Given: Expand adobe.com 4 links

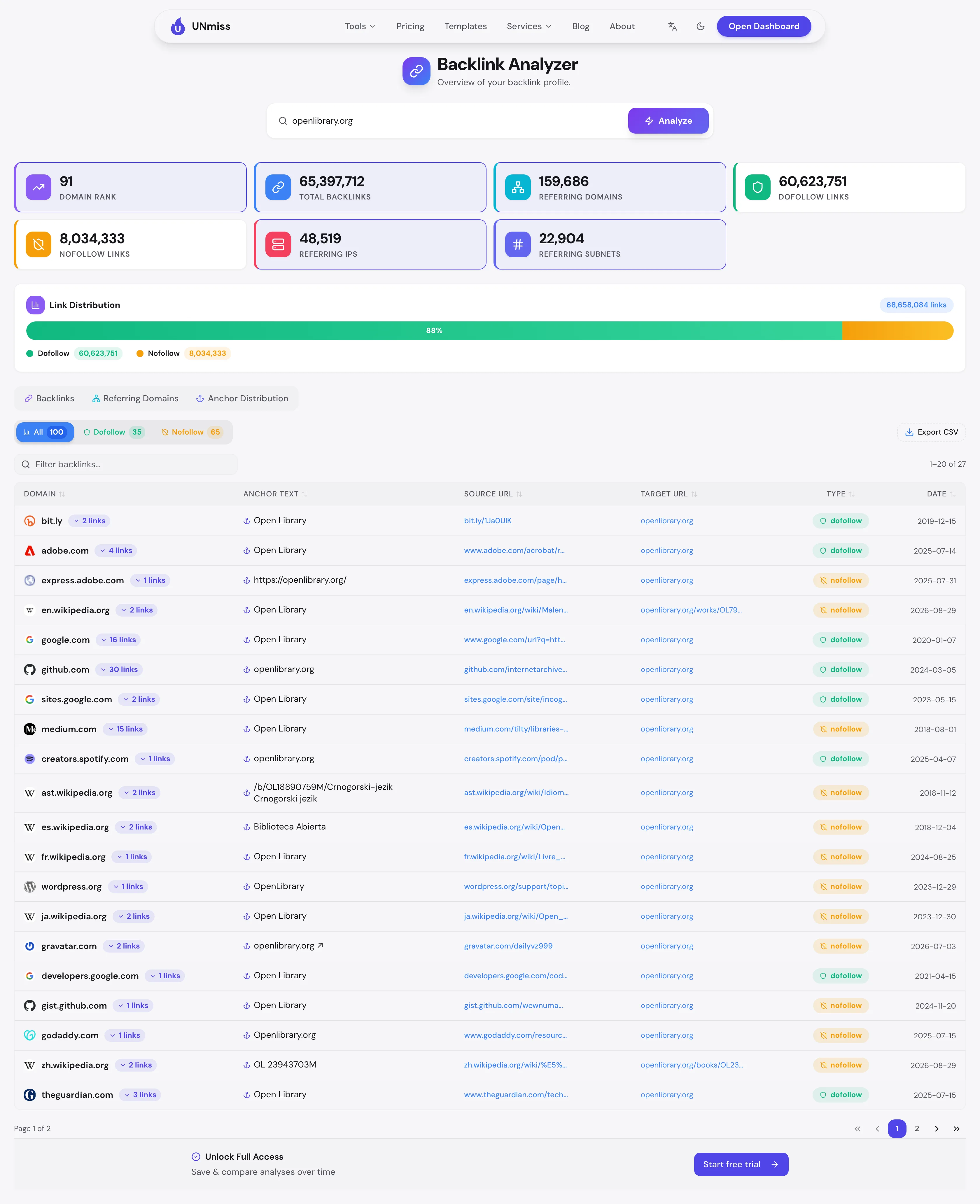Looking at the screenshot, I should (116, 551).
